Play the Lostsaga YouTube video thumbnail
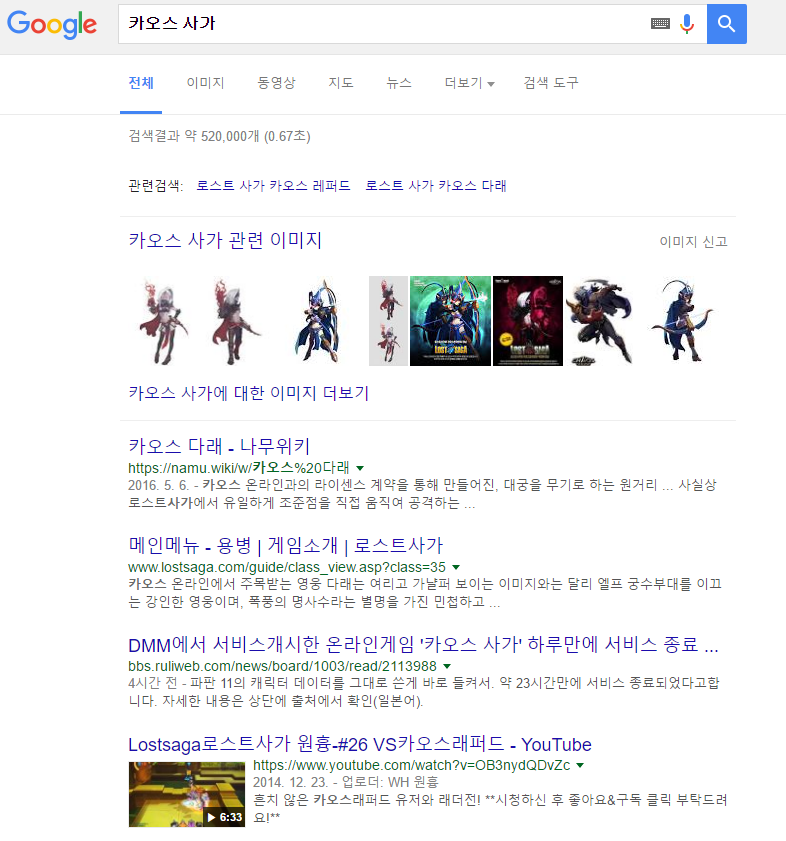The image size is (786, 841). pos(187,794)
